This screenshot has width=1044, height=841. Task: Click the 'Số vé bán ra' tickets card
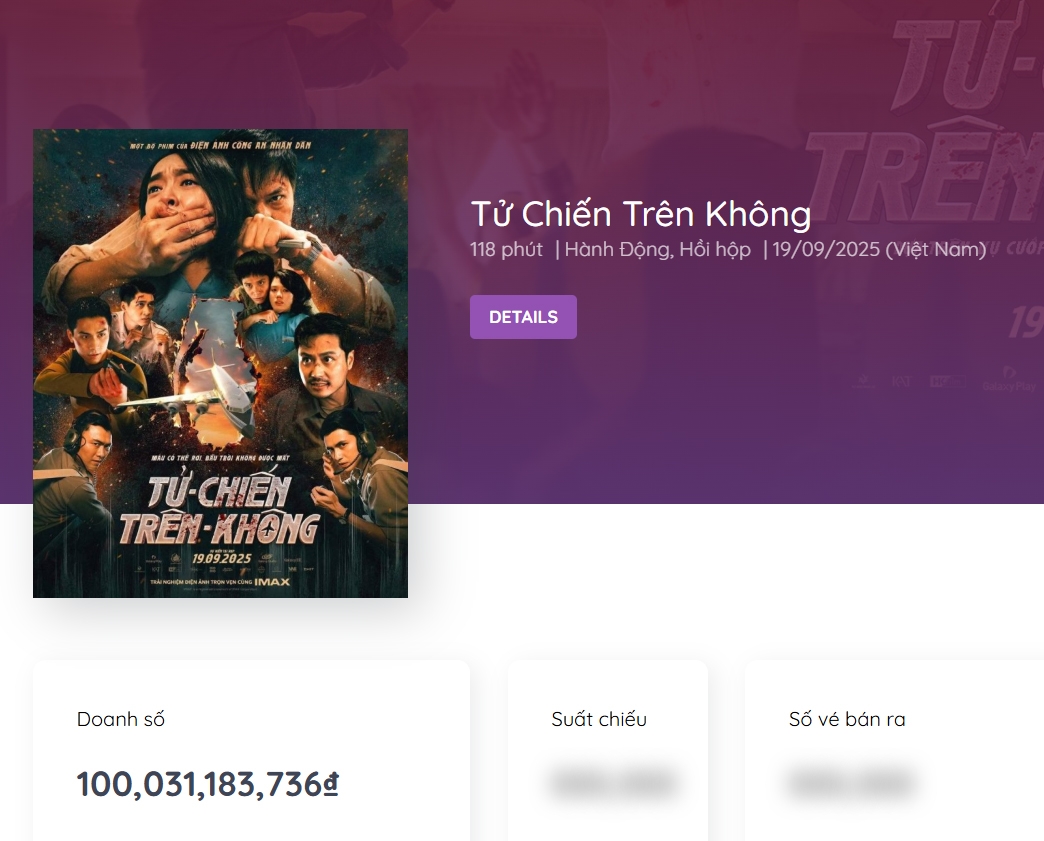[893, 750]
